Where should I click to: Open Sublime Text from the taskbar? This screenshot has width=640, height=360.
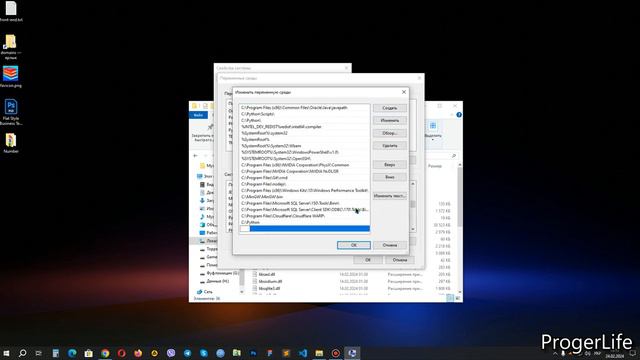(286, 353)
